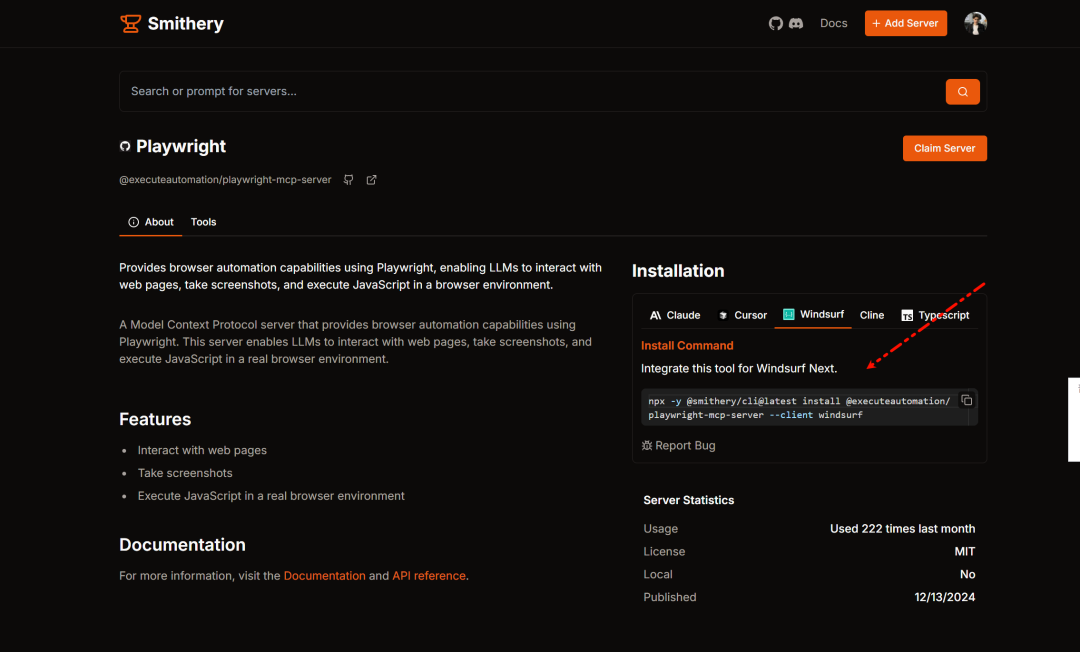This screenshot has width=1080, height=652.
Task: Click the 'Take screenshots' feature bullet
Action: [185, 473]
